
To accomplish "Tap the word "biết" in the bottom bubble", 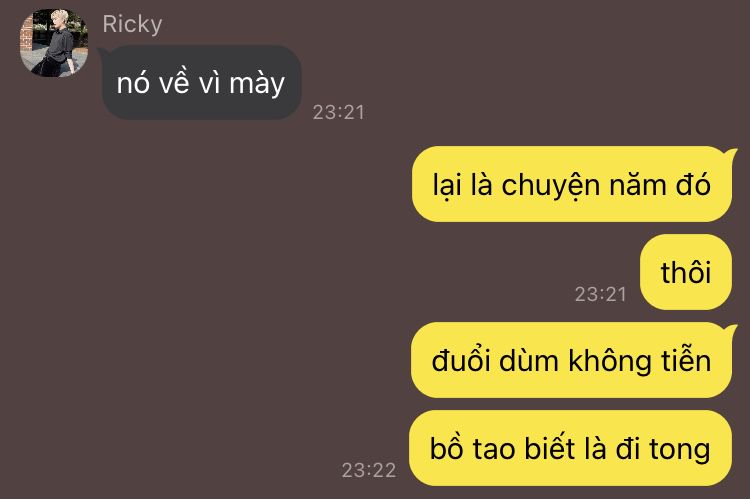I will 550,448.
